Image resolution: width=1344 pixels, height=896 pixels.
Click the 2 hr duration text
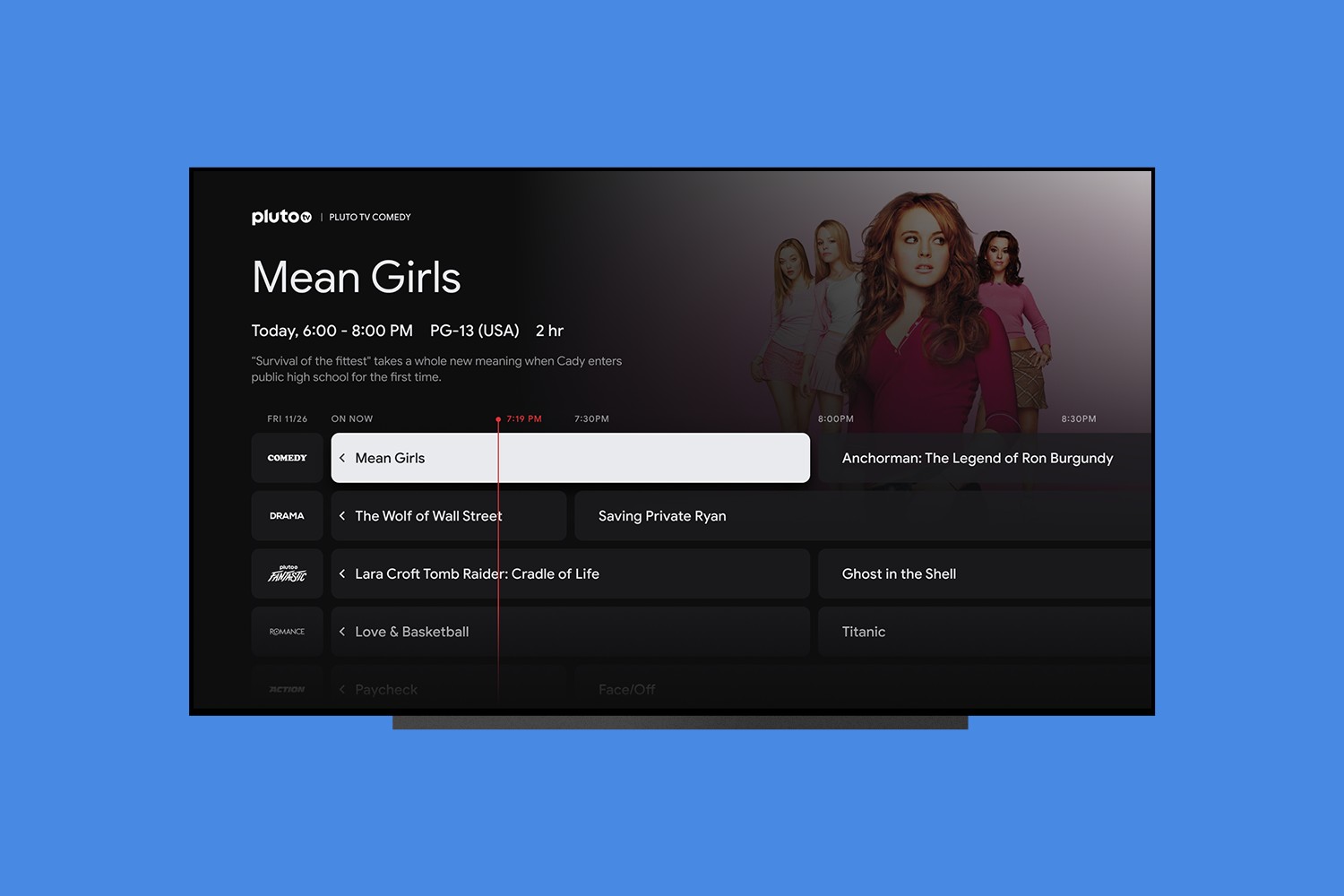(549, 331)
